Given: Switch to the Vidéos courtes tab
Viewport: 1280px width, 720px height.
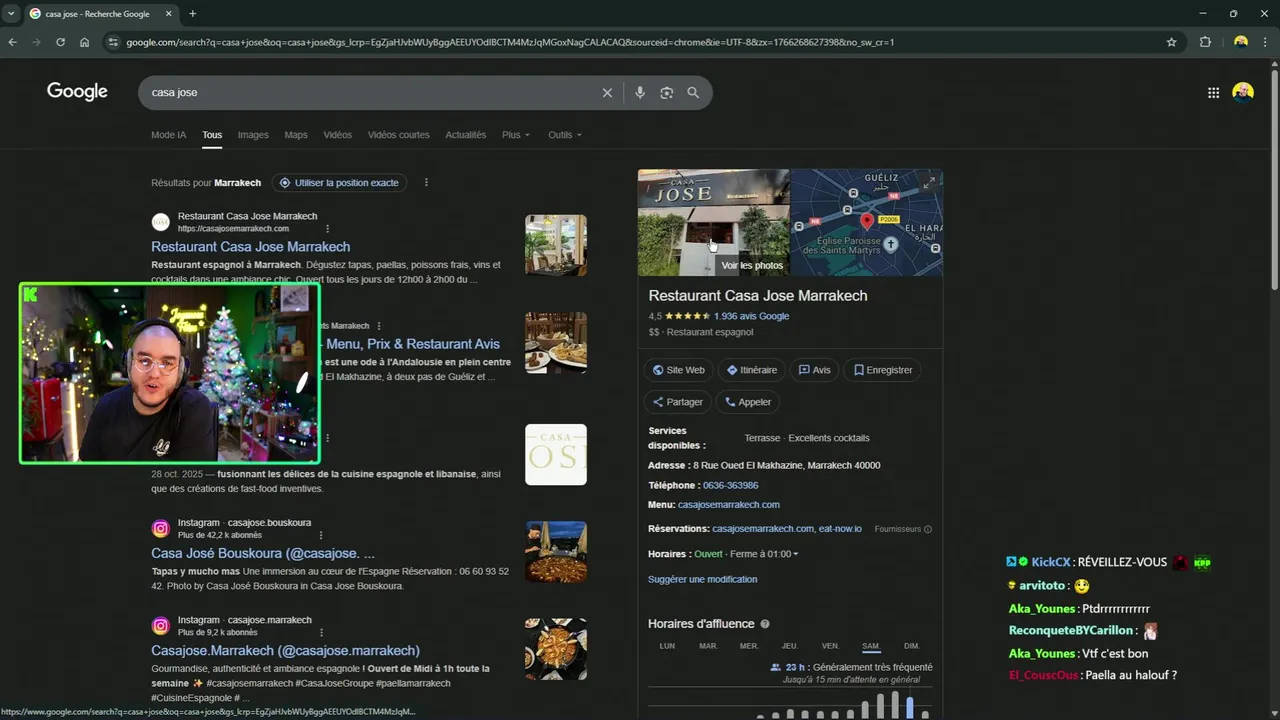Looking at the screenshot, I should pos(398,135).
